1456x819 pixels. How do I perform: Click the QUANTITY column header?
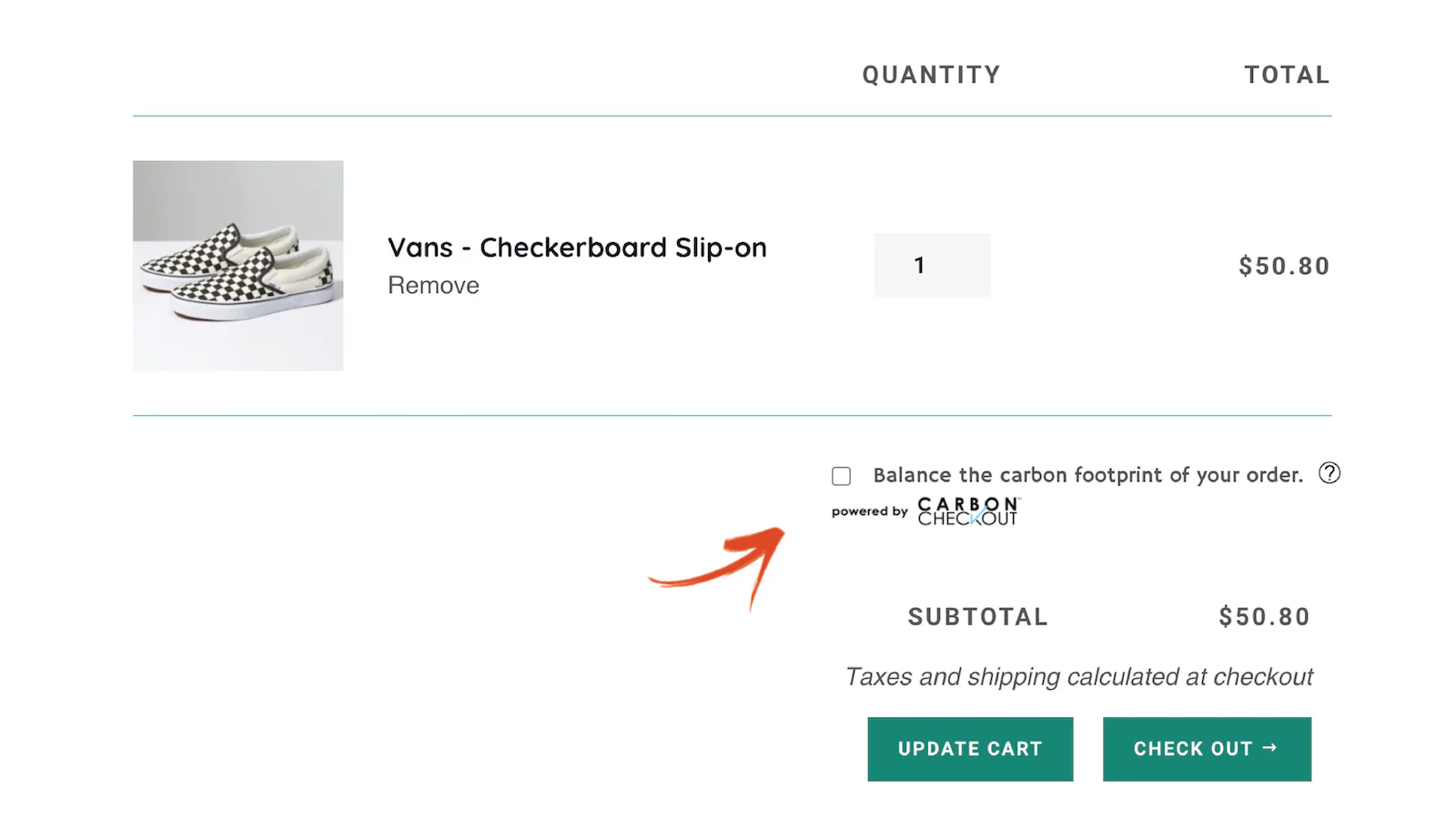(931, 75)
